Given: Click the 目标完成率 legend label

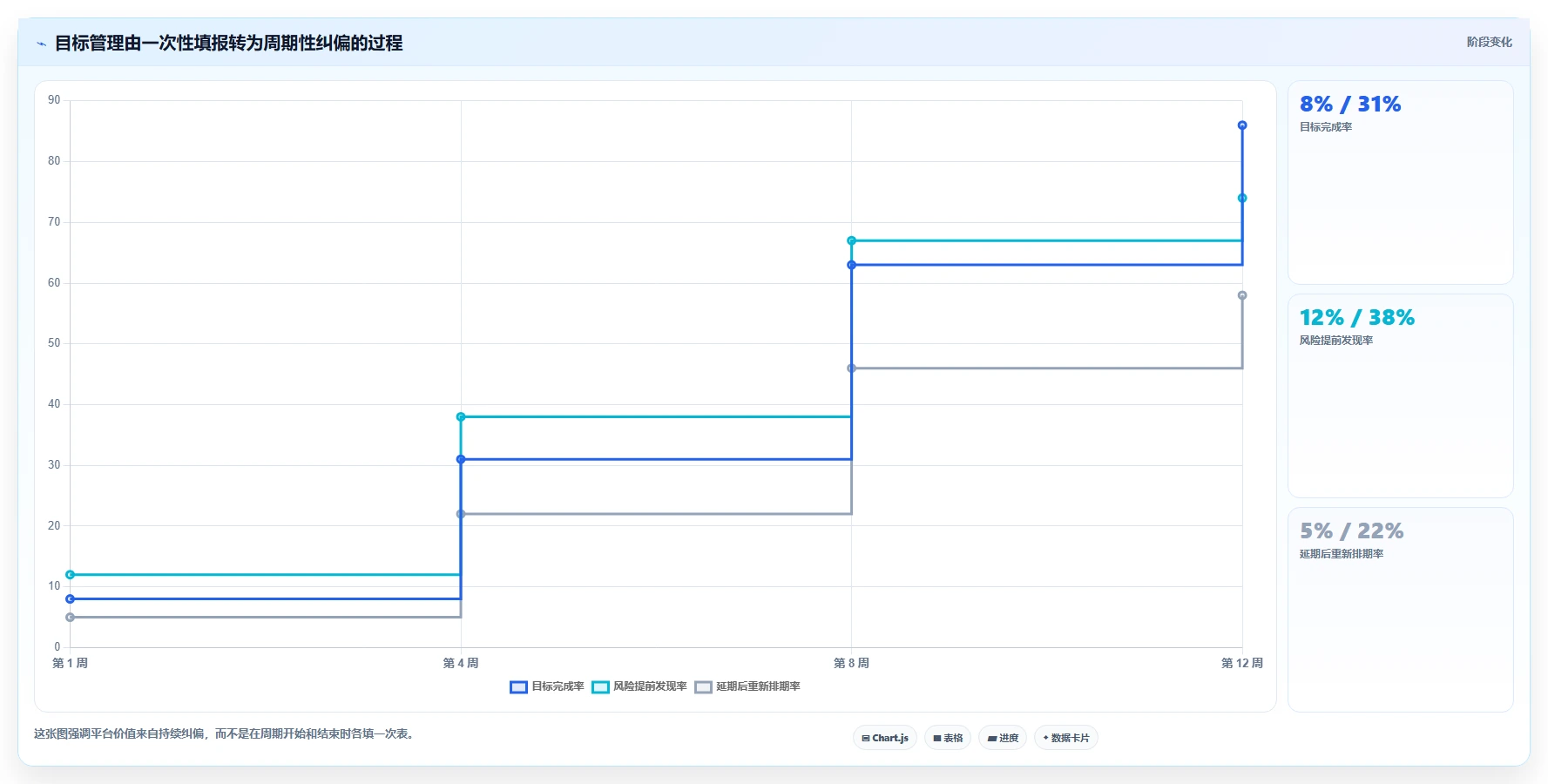Looking at the screenshot, I should 558,686.
